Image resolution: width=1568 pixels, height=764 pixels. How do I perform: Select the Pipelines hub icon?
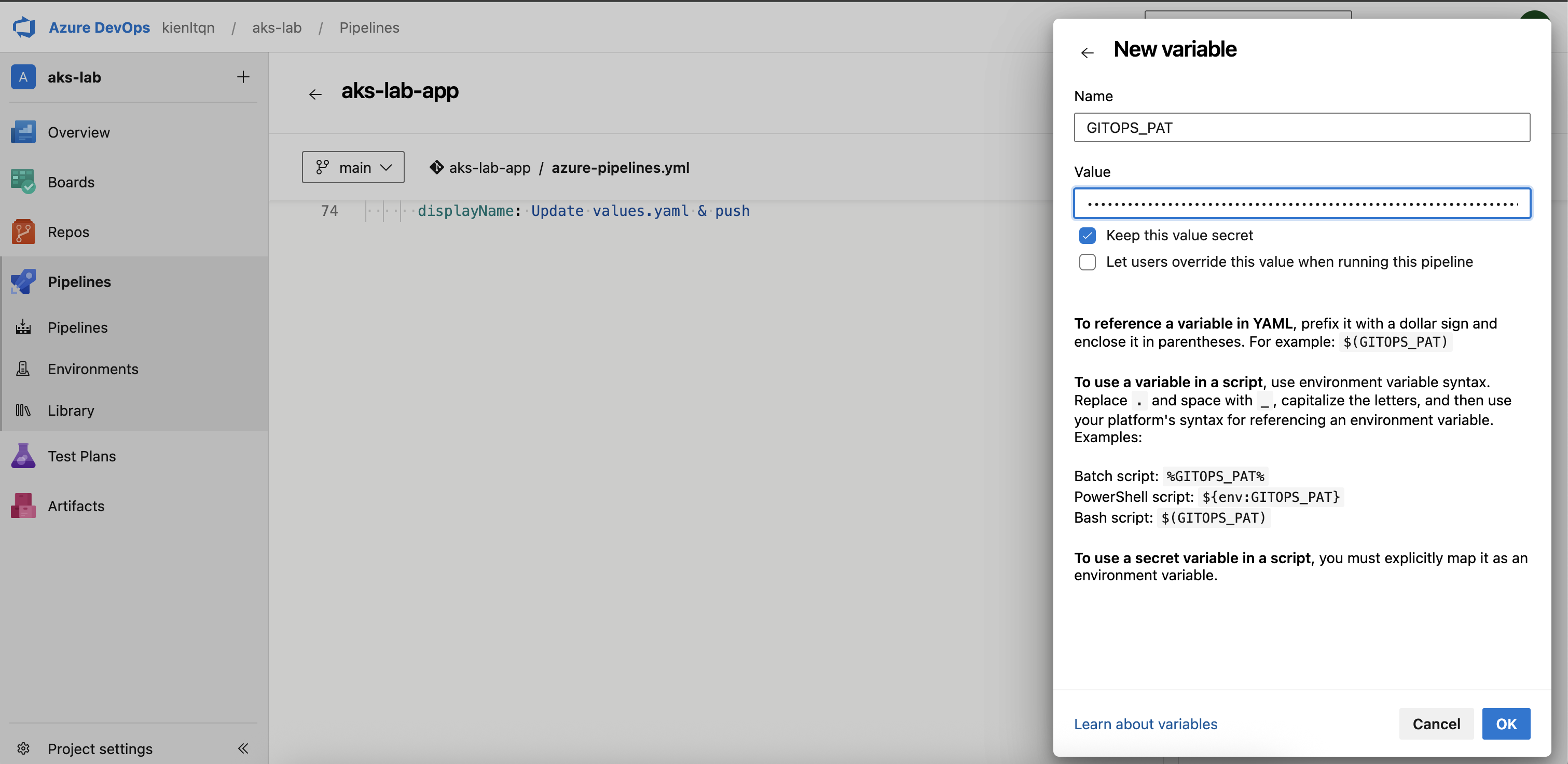23,282
